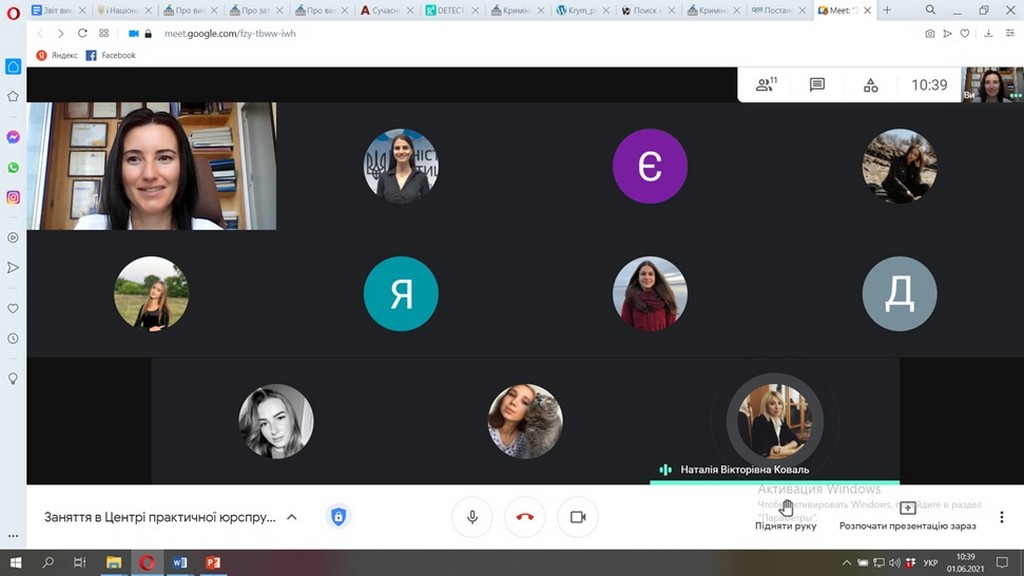Launch PowerPoint from the taskbar
The height and width of the screenshot is (576, 1024).
coord(212,563)
